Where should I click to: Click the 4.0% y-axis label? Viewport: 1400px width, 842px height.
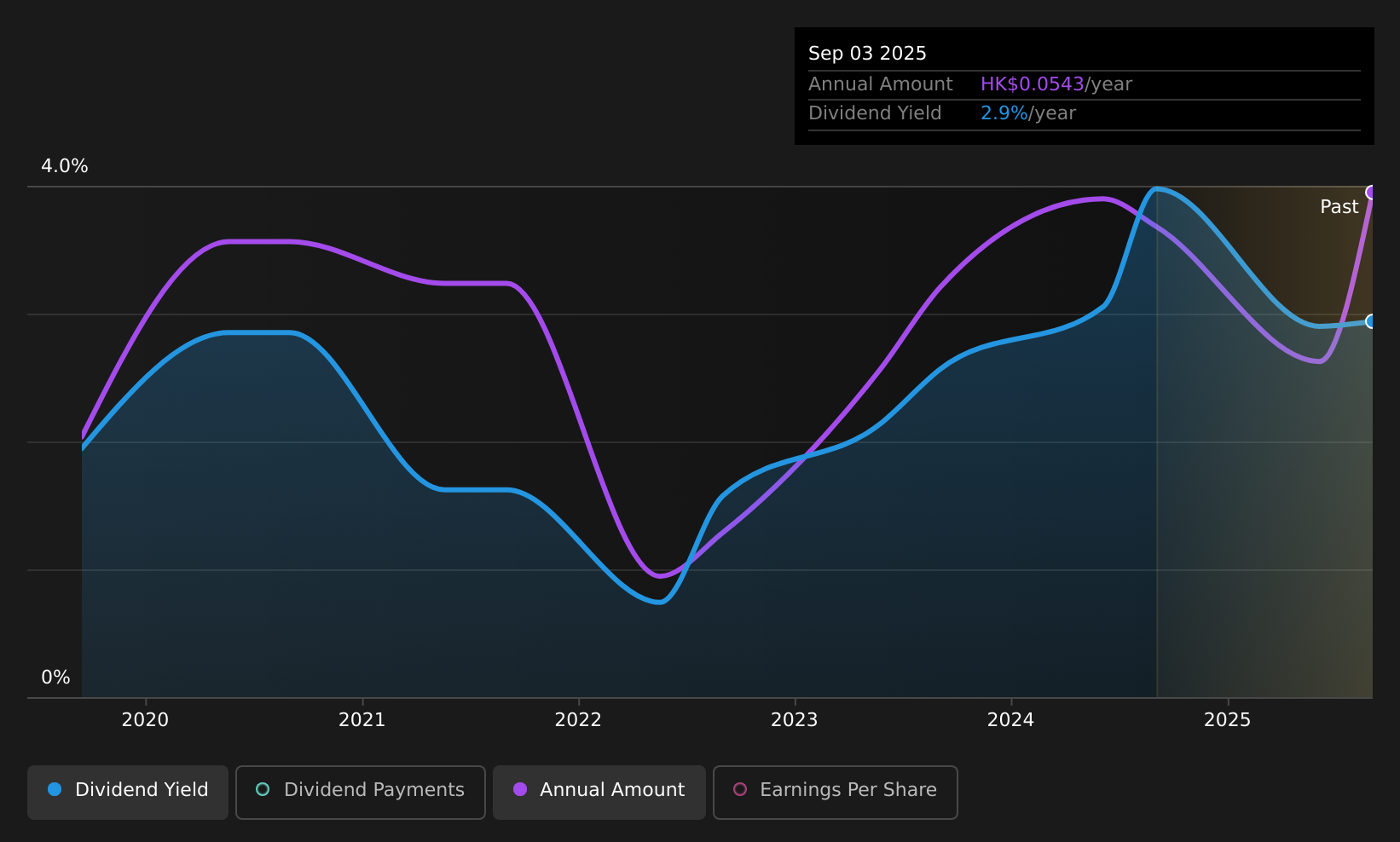click(65, 166)
